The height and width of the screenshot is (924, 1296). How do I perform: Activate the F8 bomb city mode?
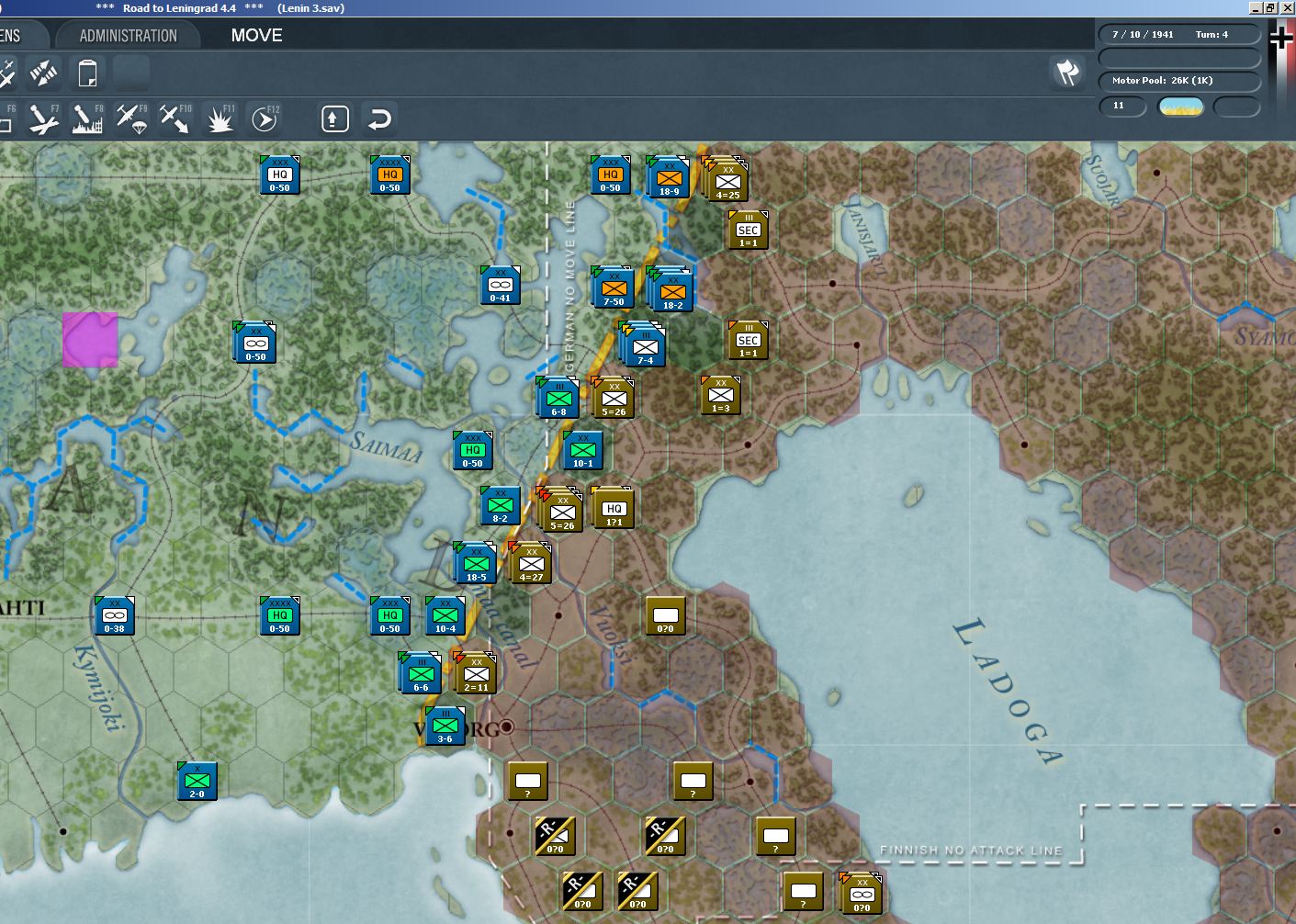[87, 118]
